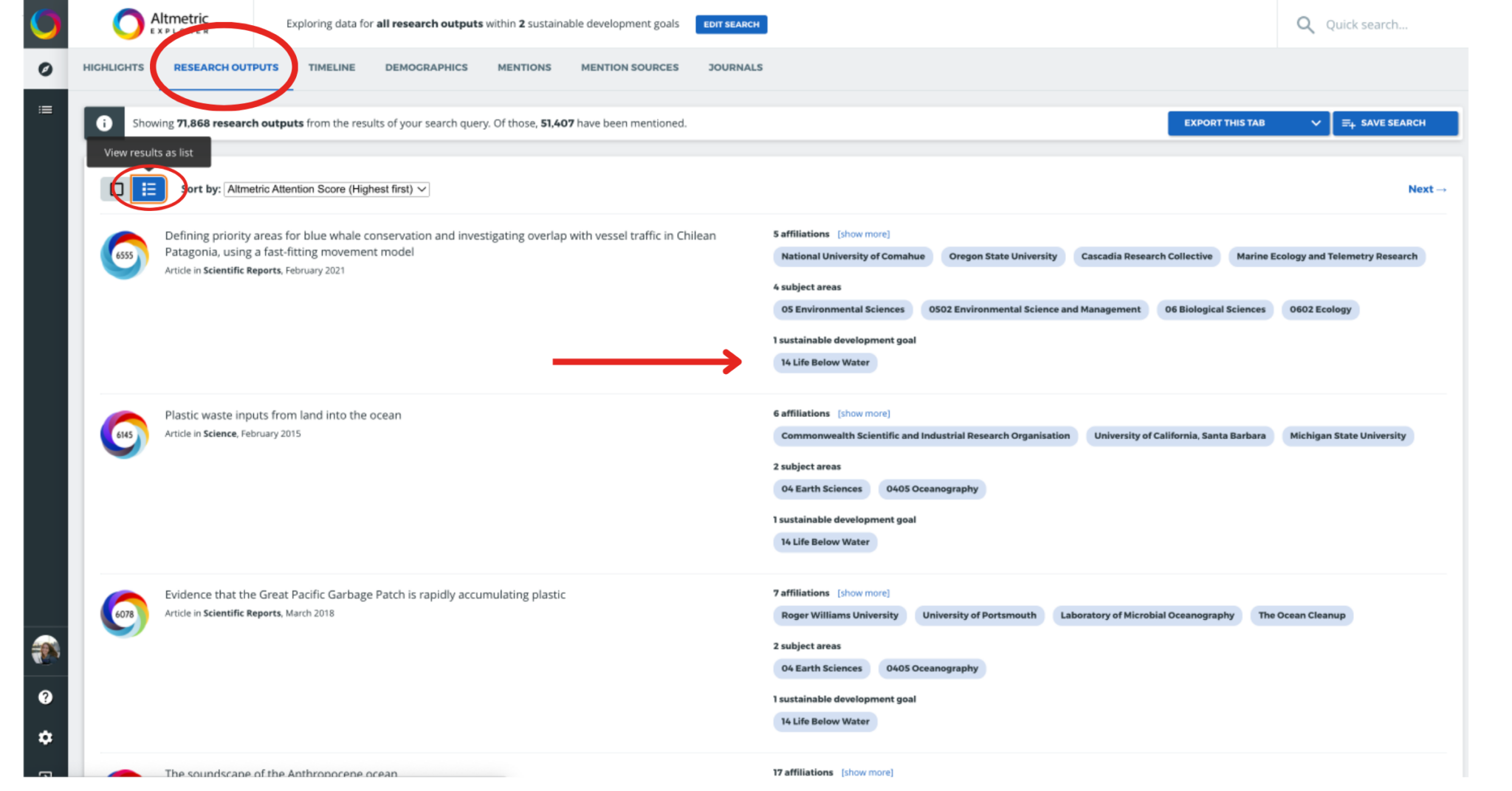Viewport: 1512px width, 791px height.
Task: Open Quick search via the magnifier icon
Action: tap(1305, 24)
